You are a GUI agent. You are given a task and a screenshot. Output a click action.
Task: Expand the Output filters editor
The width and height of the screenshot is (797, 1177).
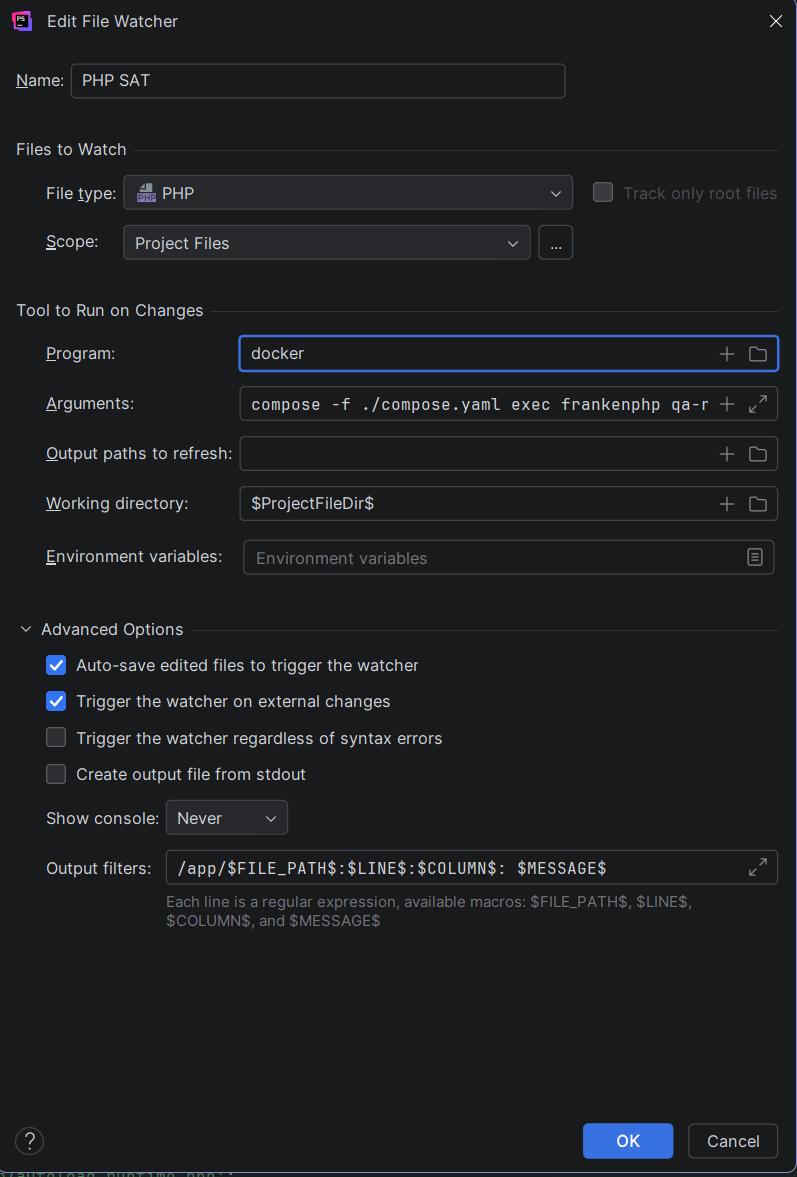[758, 868]
